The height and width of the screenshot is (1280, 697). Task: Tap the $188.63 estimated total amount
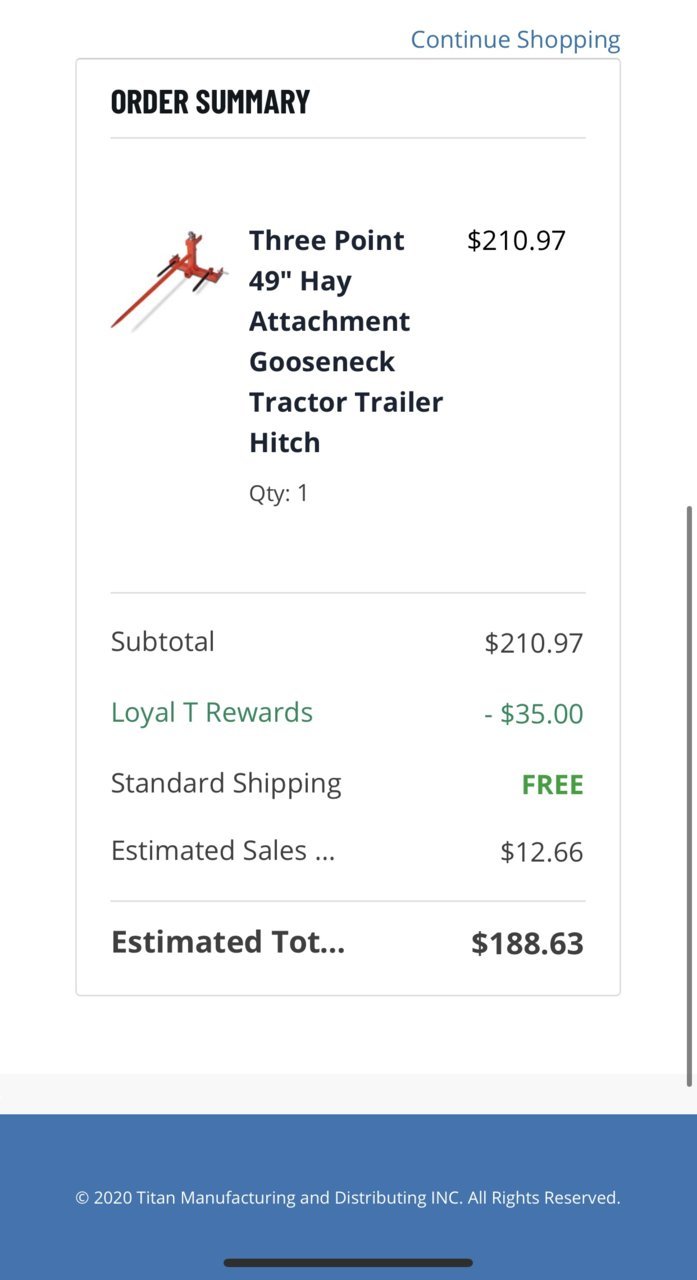point(528,943)
